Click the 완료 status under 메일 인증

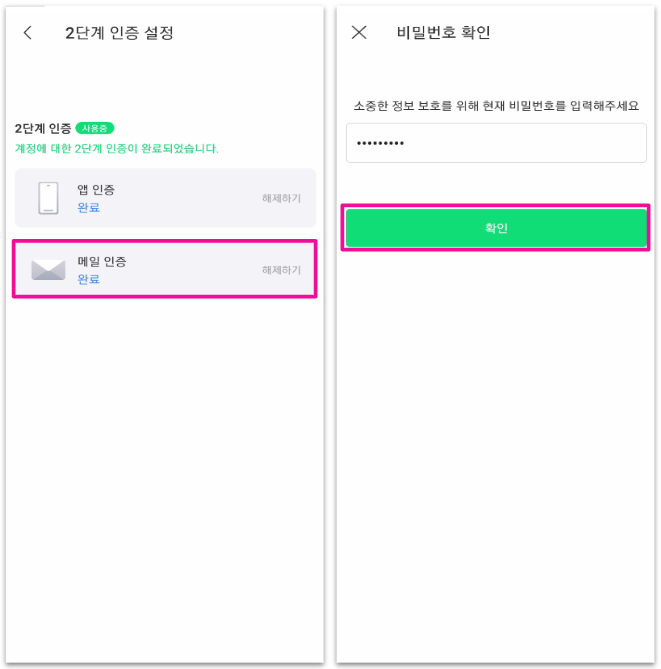(89, 279)
